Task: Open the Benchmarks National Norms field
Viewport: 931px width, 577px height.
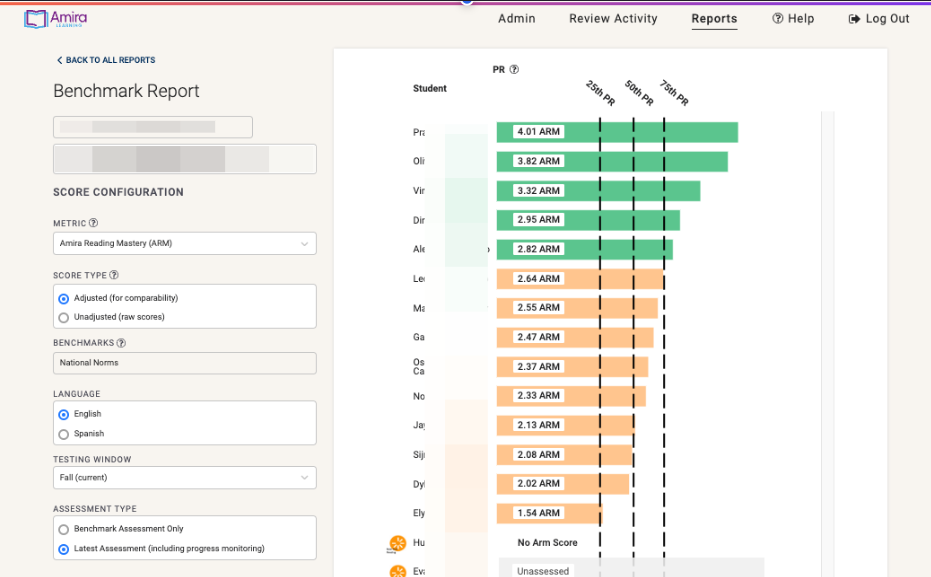Action: point(184,363)
